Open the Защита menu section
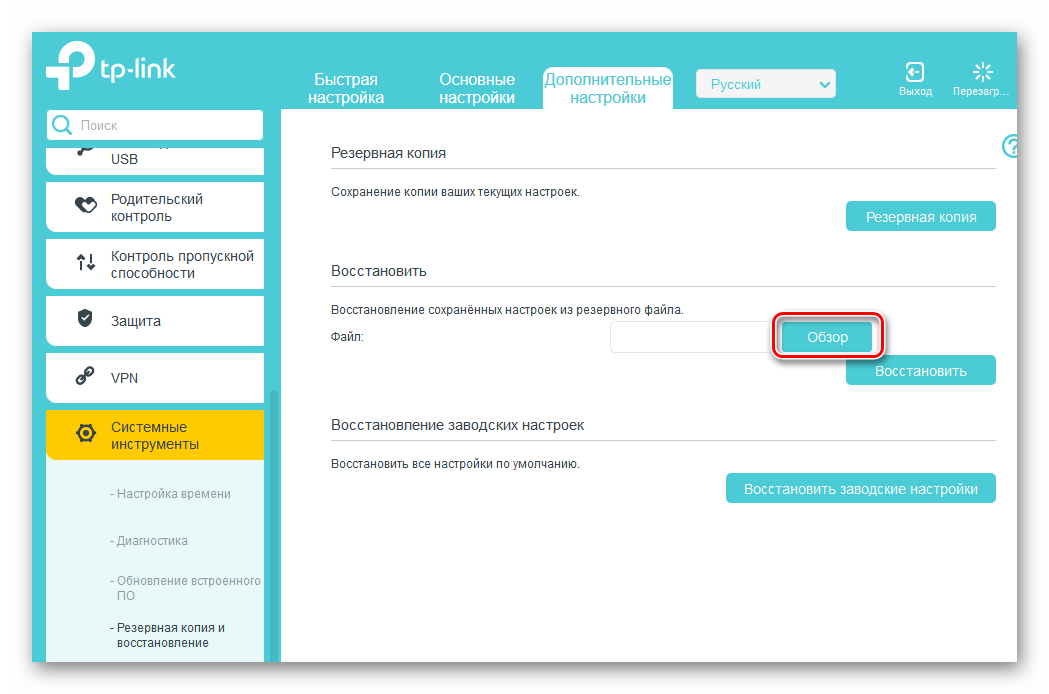 coord(155,321)
